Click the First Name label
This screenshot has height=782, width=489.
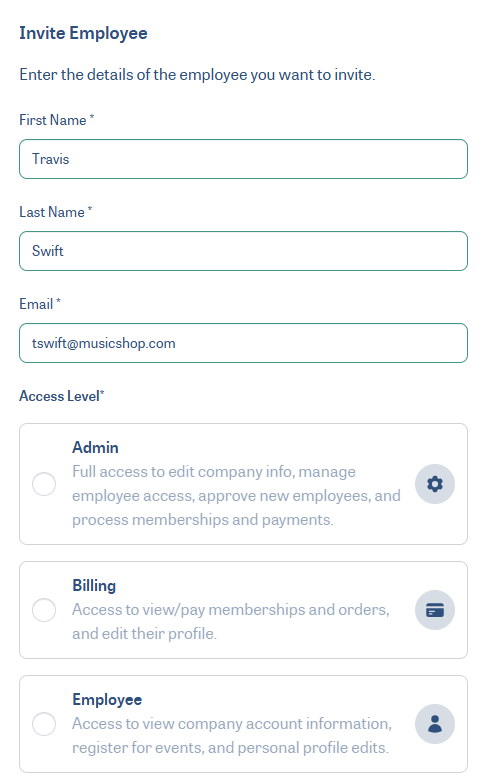click(x=57, y=120)
